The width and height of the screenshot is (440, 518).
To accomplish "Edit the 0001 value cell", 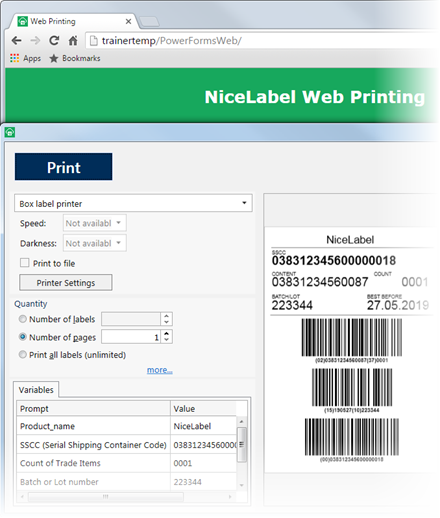I will pos(203,463).
